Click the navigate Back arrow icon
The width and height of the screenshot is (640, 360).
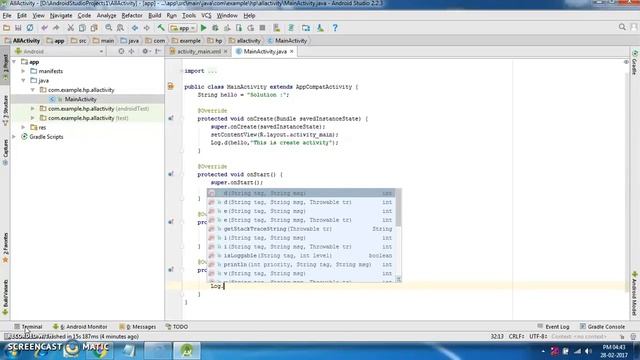(135, 28)
